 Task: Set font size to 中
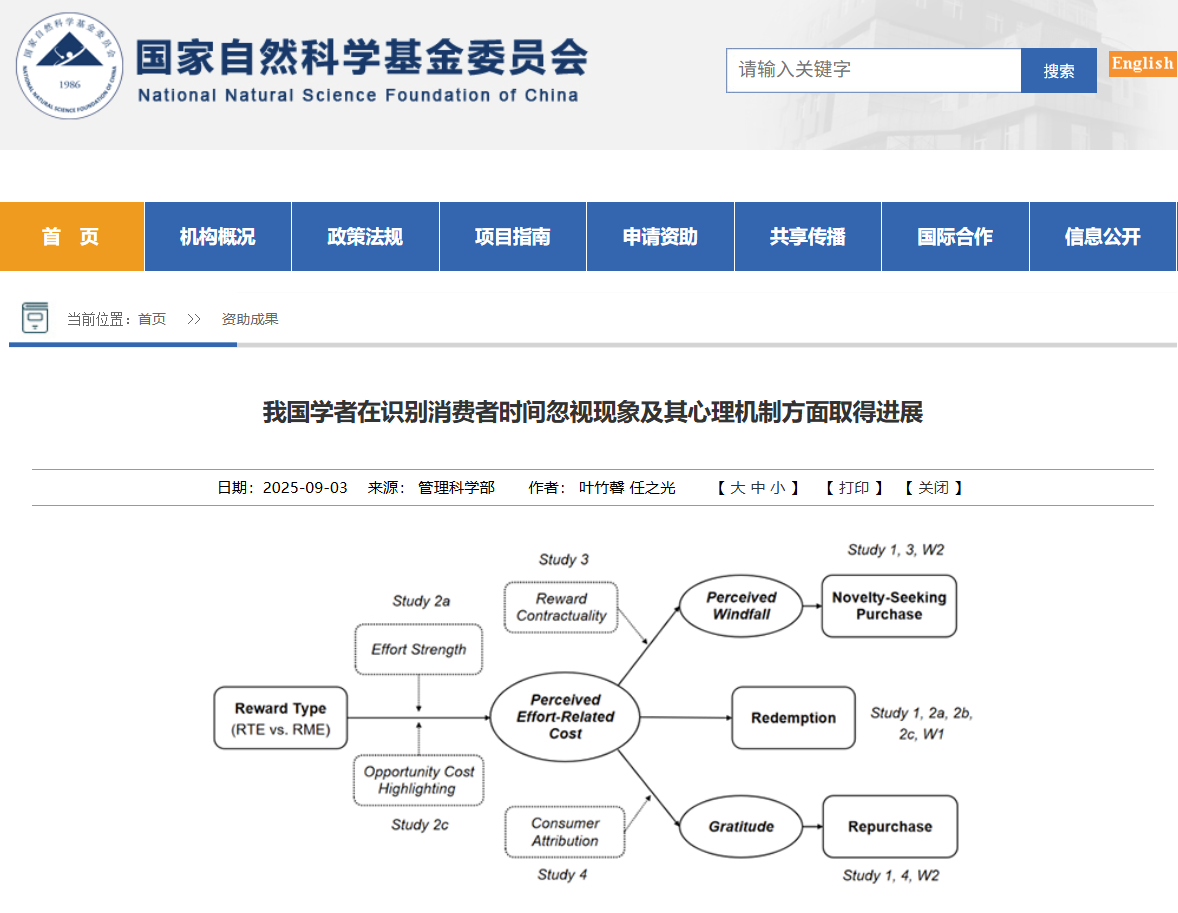click(x=758, y=488)
